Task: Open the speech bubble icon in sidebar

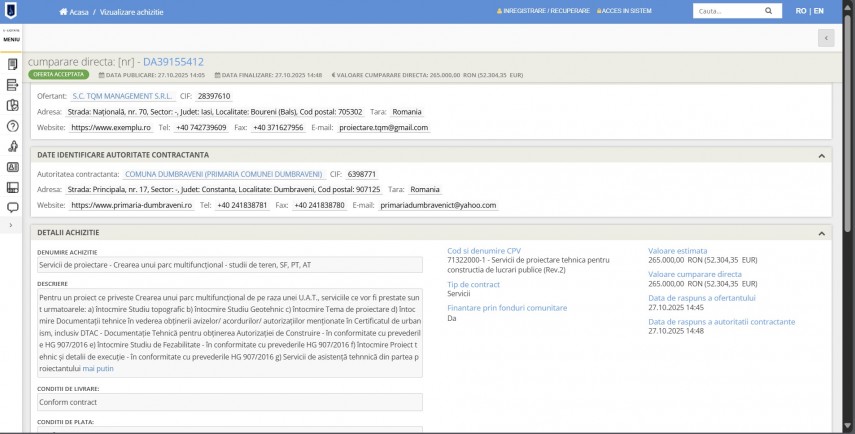Action: 13,208
